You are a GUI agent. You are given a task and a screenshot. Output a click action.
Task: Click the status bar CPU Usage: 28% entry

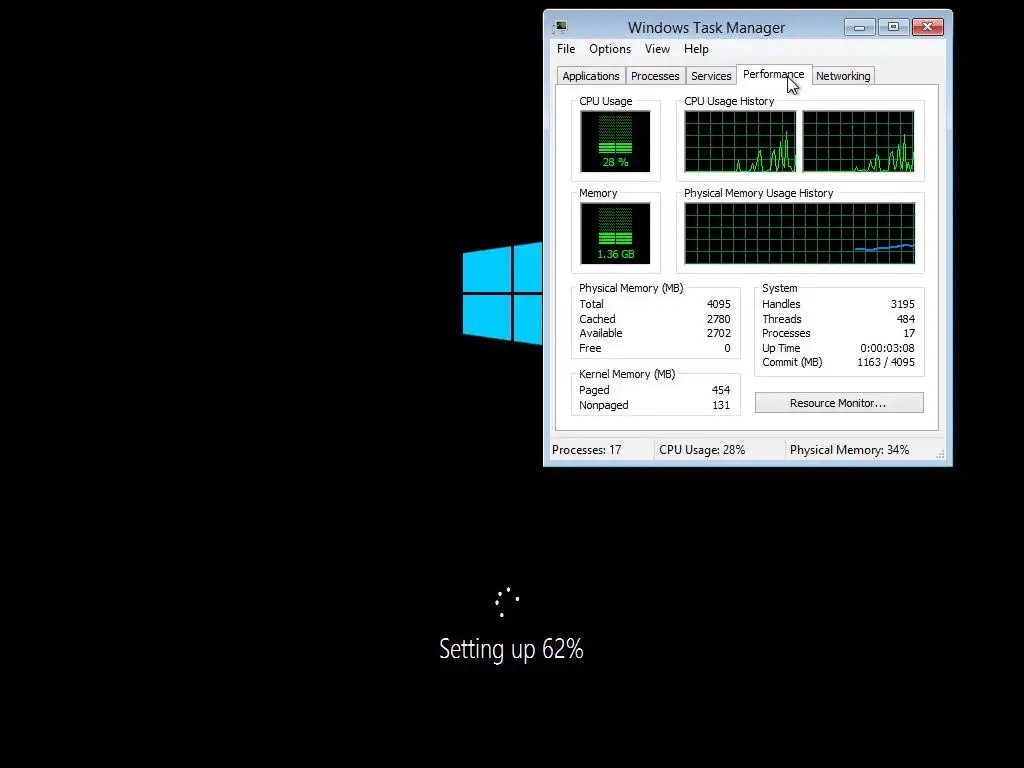[702, 450]
